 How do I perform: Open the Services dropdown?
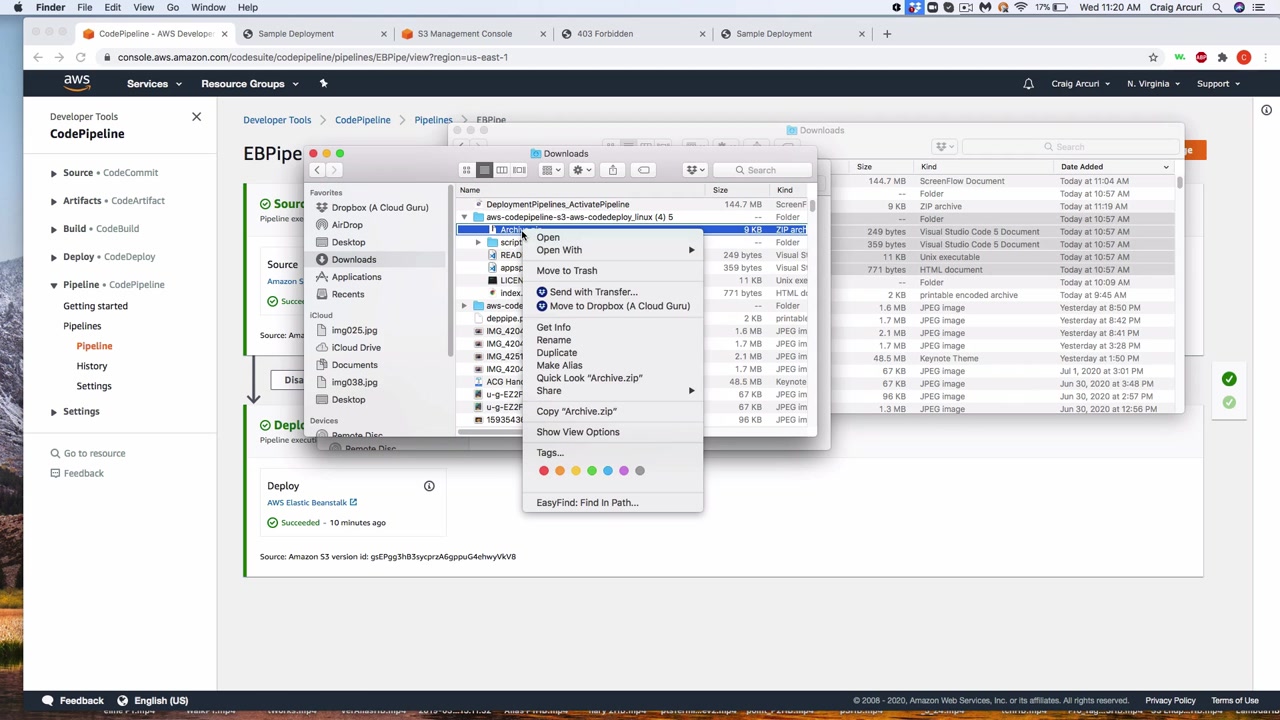(x=154, y=84)
